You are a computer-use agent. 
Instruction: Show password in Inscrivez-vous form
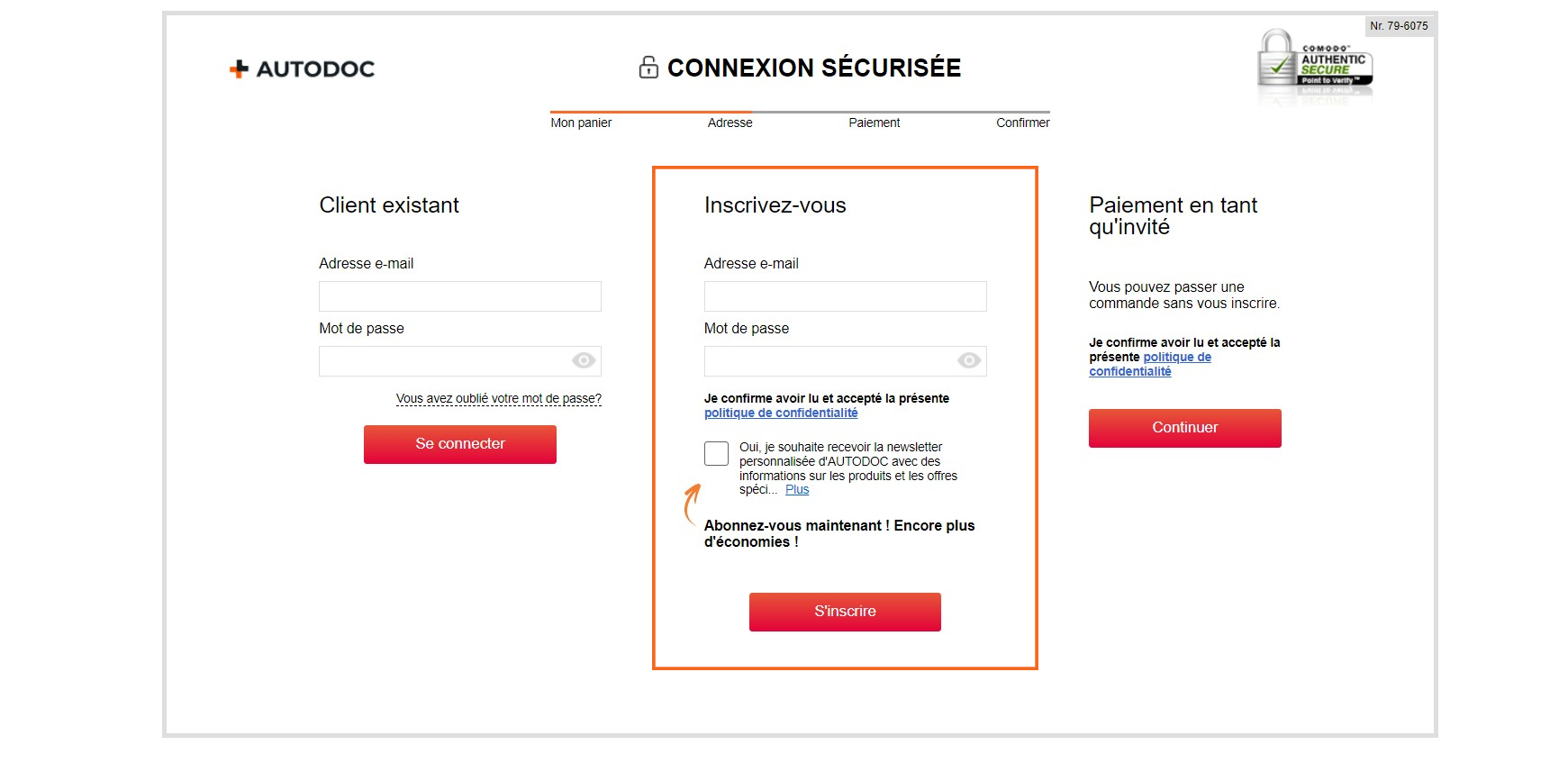click(969, 361)
